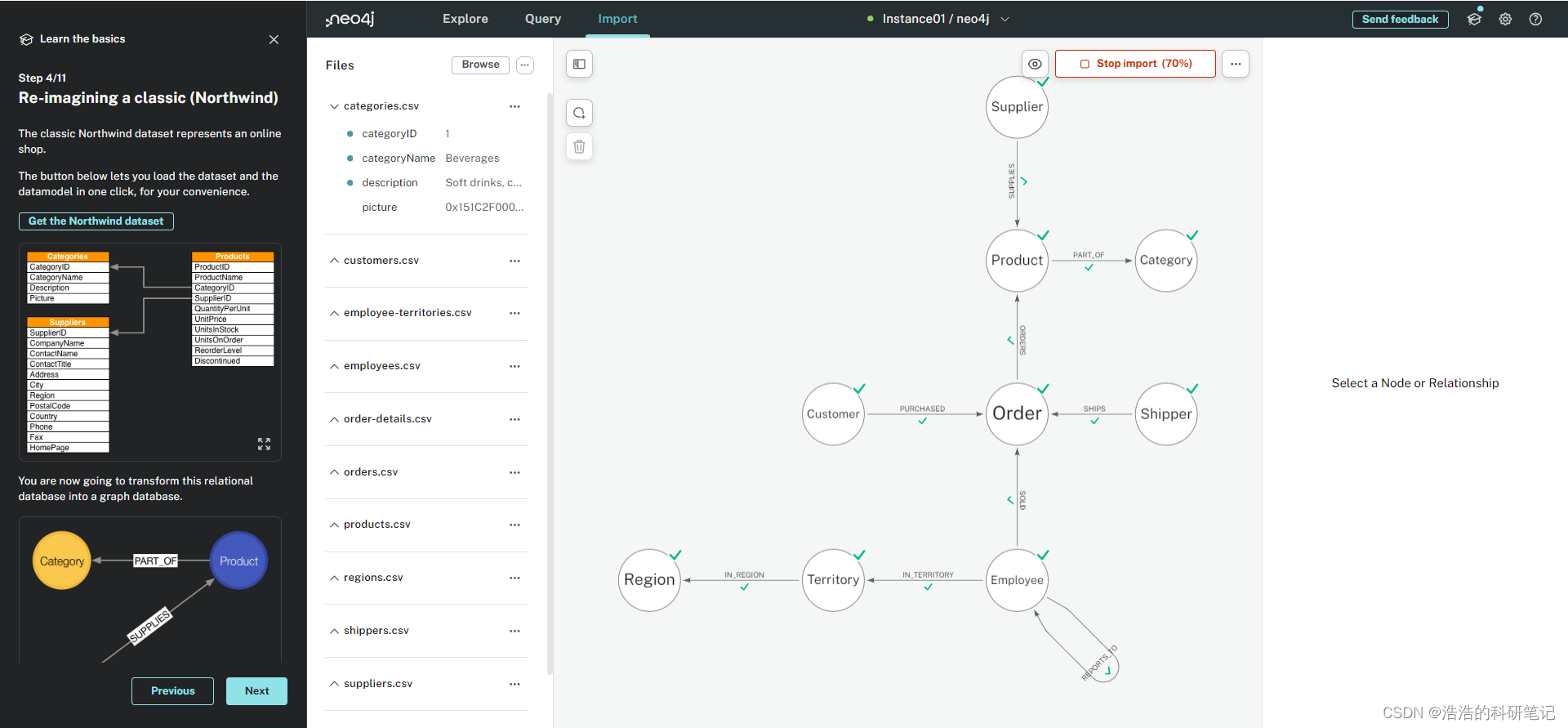The width and height of the screenshot is (1568, 728).
Task: Expand employees.csv file
Action: click(x=334, y=366)
